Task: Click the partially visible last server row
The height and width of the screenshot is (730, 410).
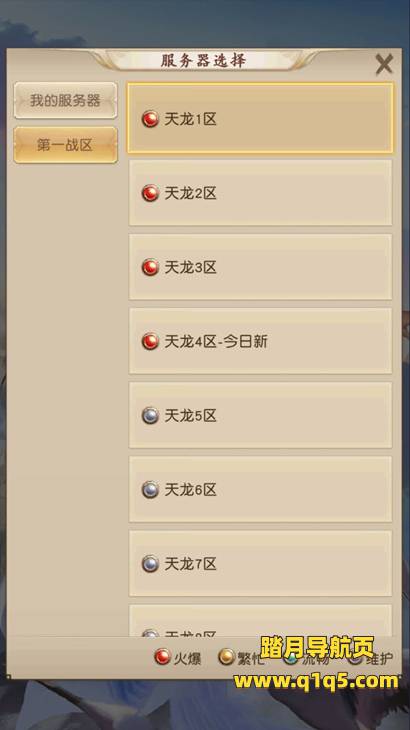Action: pyautogui.click(x=260, y=621)
